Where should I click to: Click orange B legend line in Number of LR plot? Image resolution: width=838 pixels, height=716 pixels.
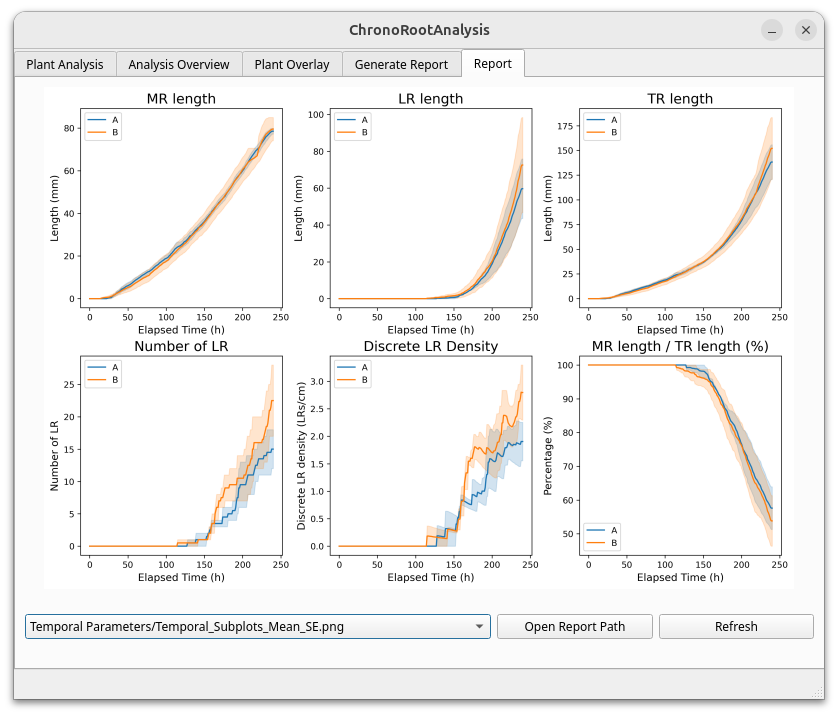pyautogui.click(x=97, y=380)
